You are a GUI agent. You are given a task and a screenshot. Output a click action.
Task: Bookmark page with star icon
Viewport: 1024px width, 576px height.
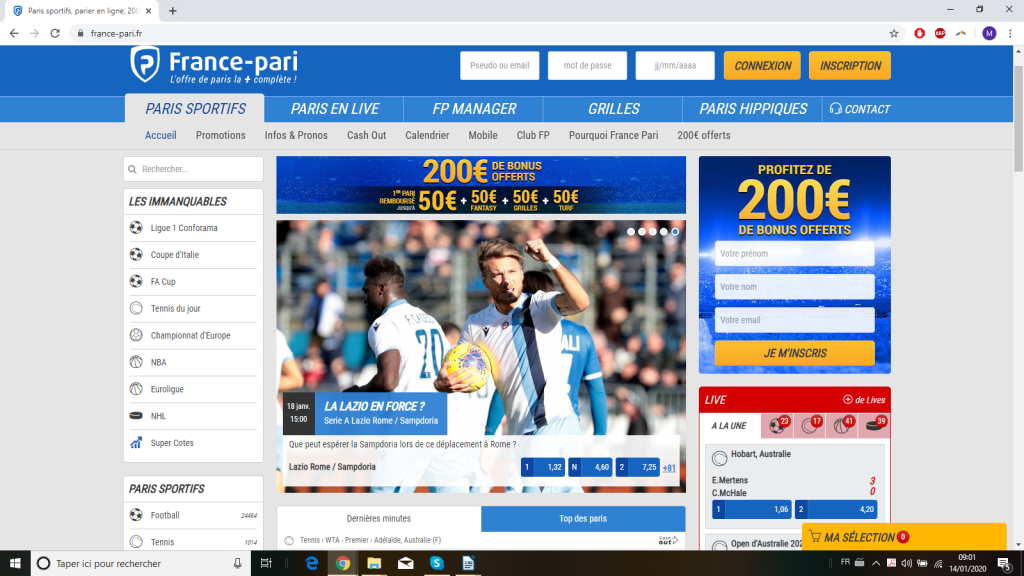point(894,33)
